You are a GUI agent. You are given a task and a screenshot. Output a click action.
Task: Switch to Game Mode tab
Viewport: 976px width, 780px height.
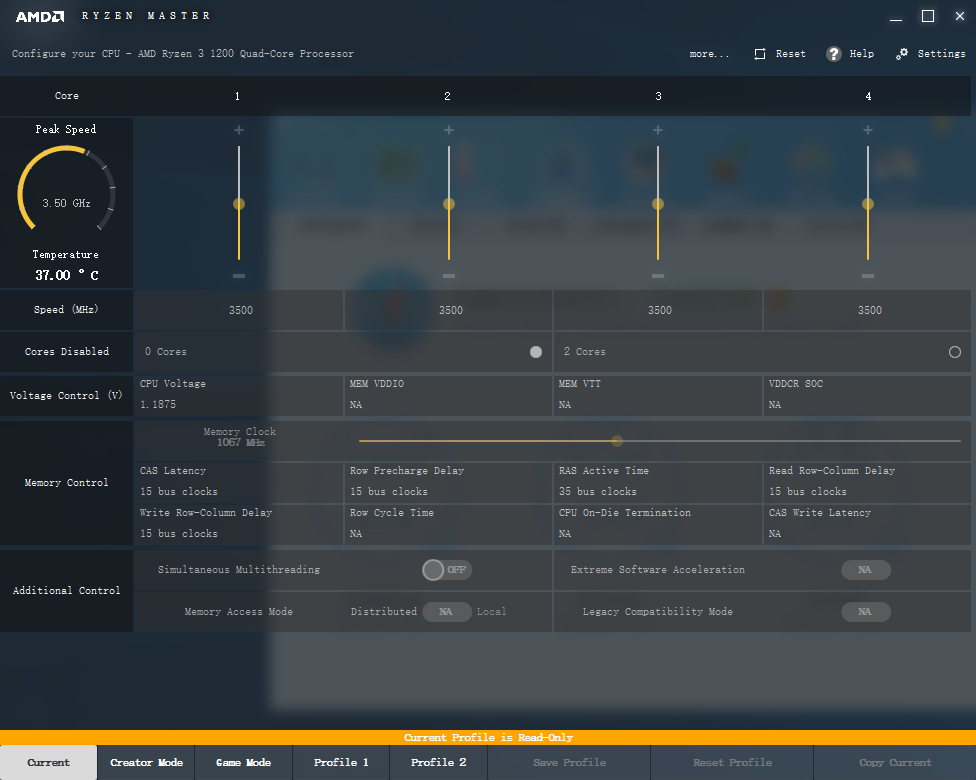243,763
